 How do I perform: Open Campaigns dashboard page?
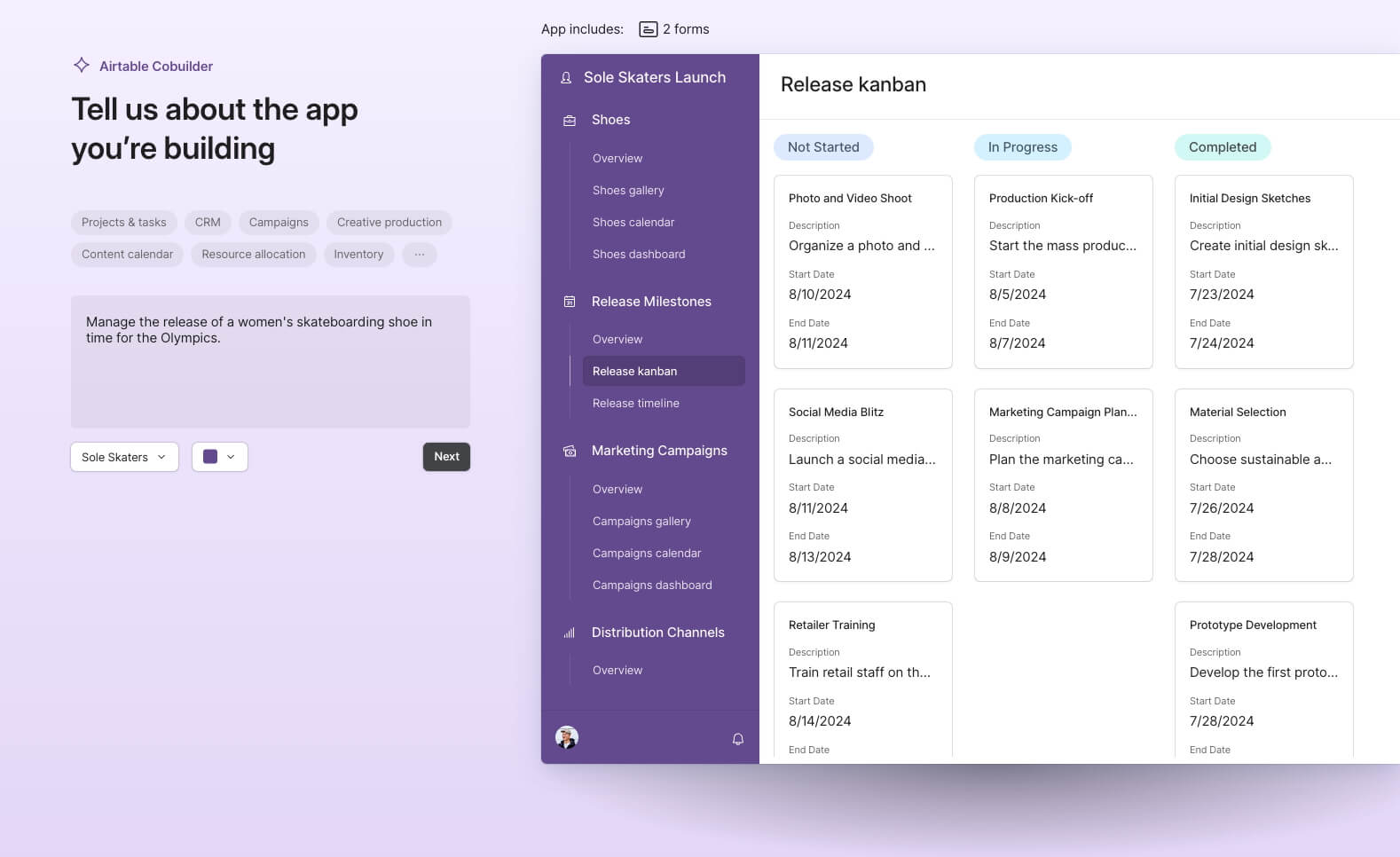coord(652,585)
